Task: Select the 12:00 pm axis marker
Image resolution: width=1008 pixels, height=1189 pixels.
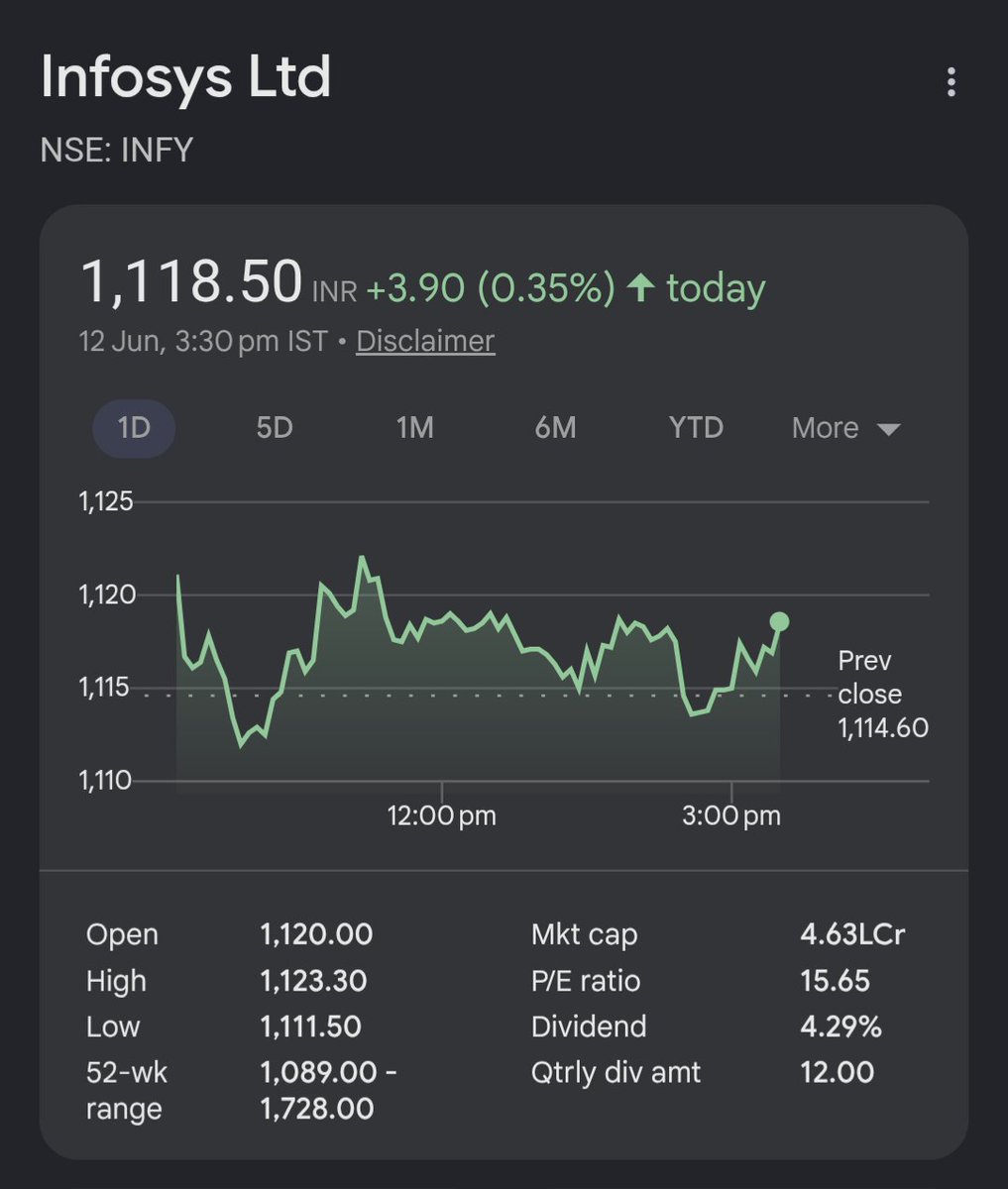Action: coord(441,816)
